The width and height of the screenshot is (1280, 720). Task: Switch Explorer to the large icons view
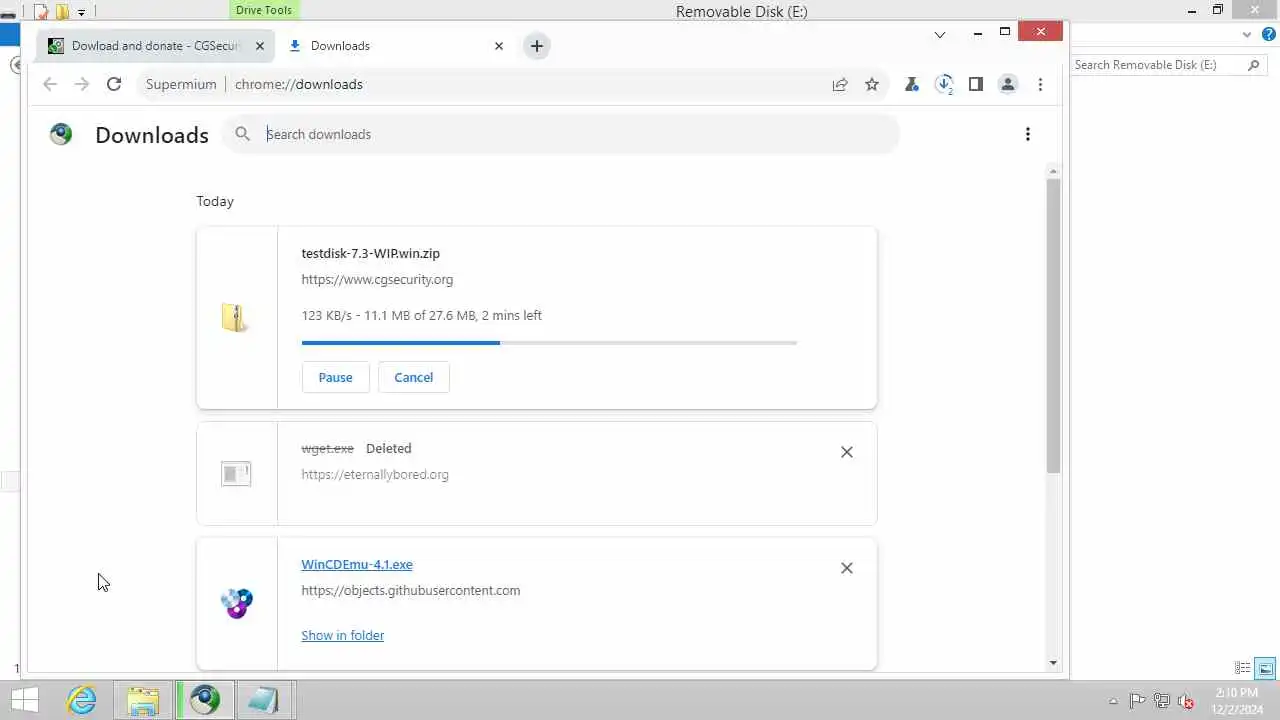(1265, 668)
